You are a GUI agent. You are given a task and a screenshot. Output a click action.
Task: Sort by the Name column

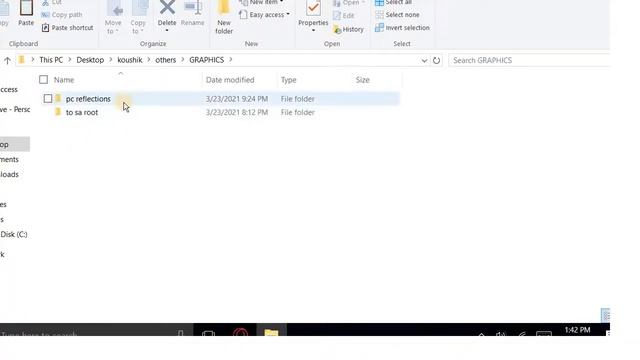tap(64, 80)
